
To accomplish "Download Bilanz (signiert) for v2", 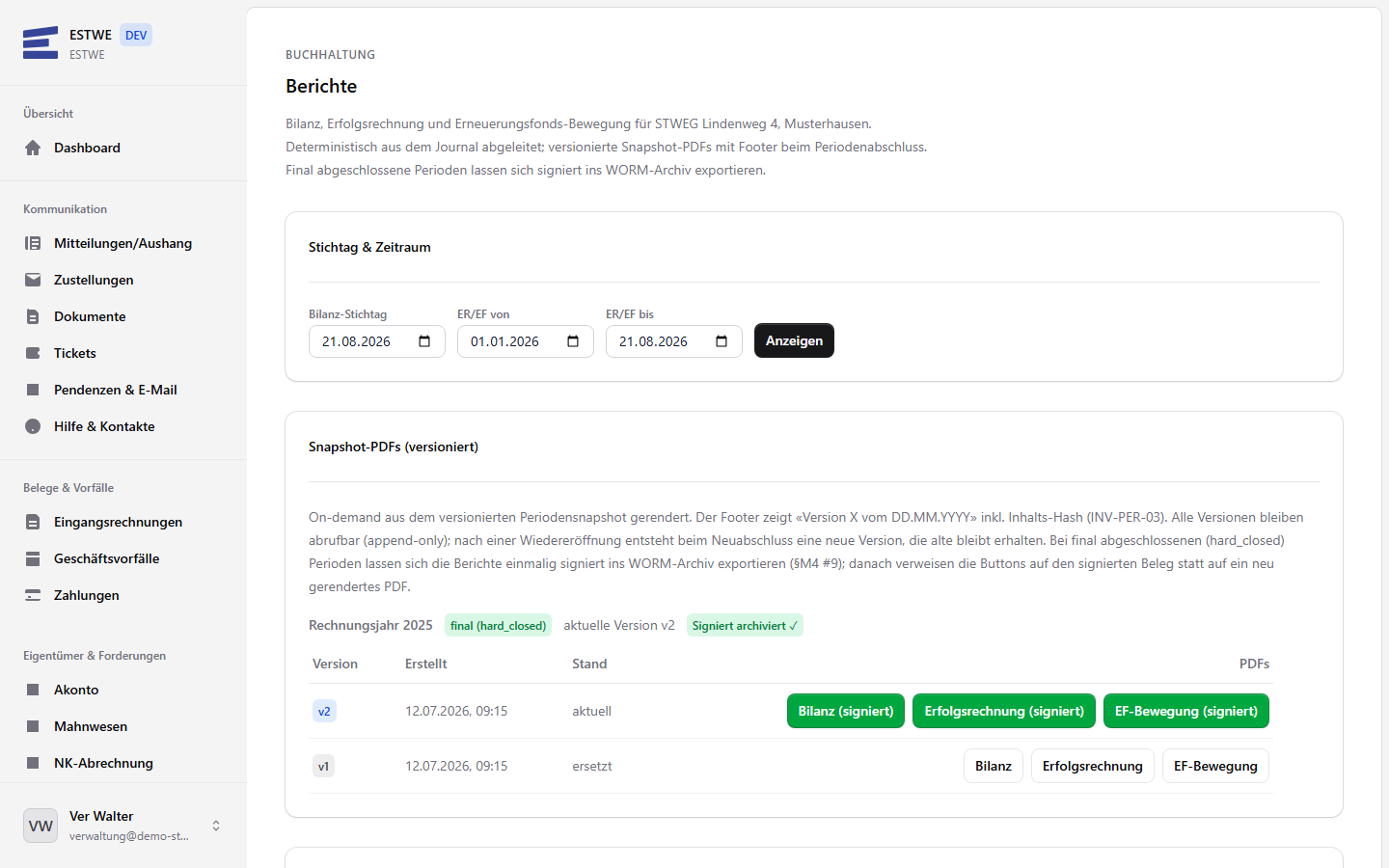I will (x=846, y=711).
